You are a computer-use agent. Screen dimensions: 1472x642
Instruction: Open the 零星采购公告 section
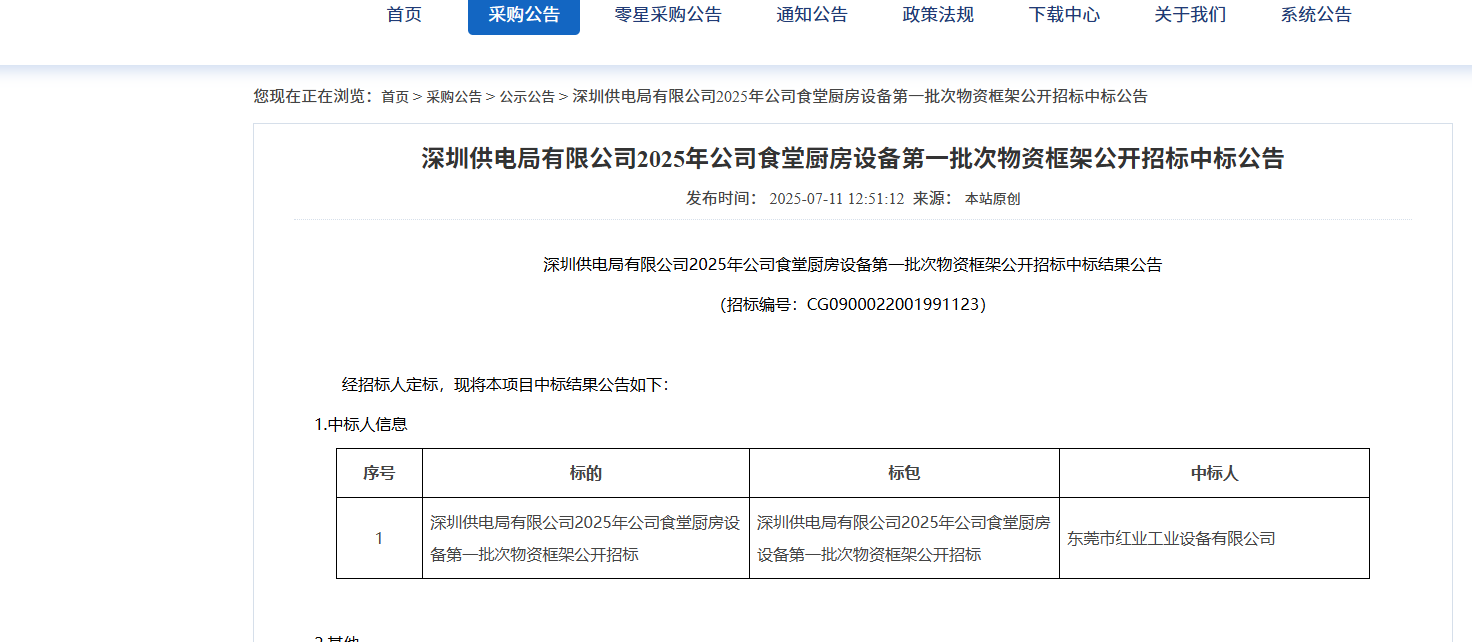[x=668, y=15]
